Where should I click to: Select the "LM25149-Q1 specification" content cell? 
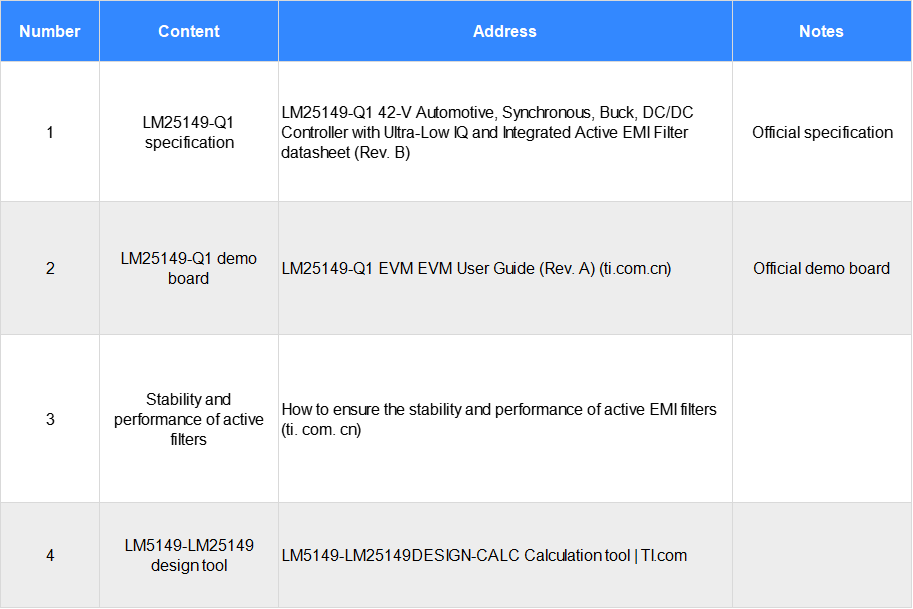[x=189, y=132]
